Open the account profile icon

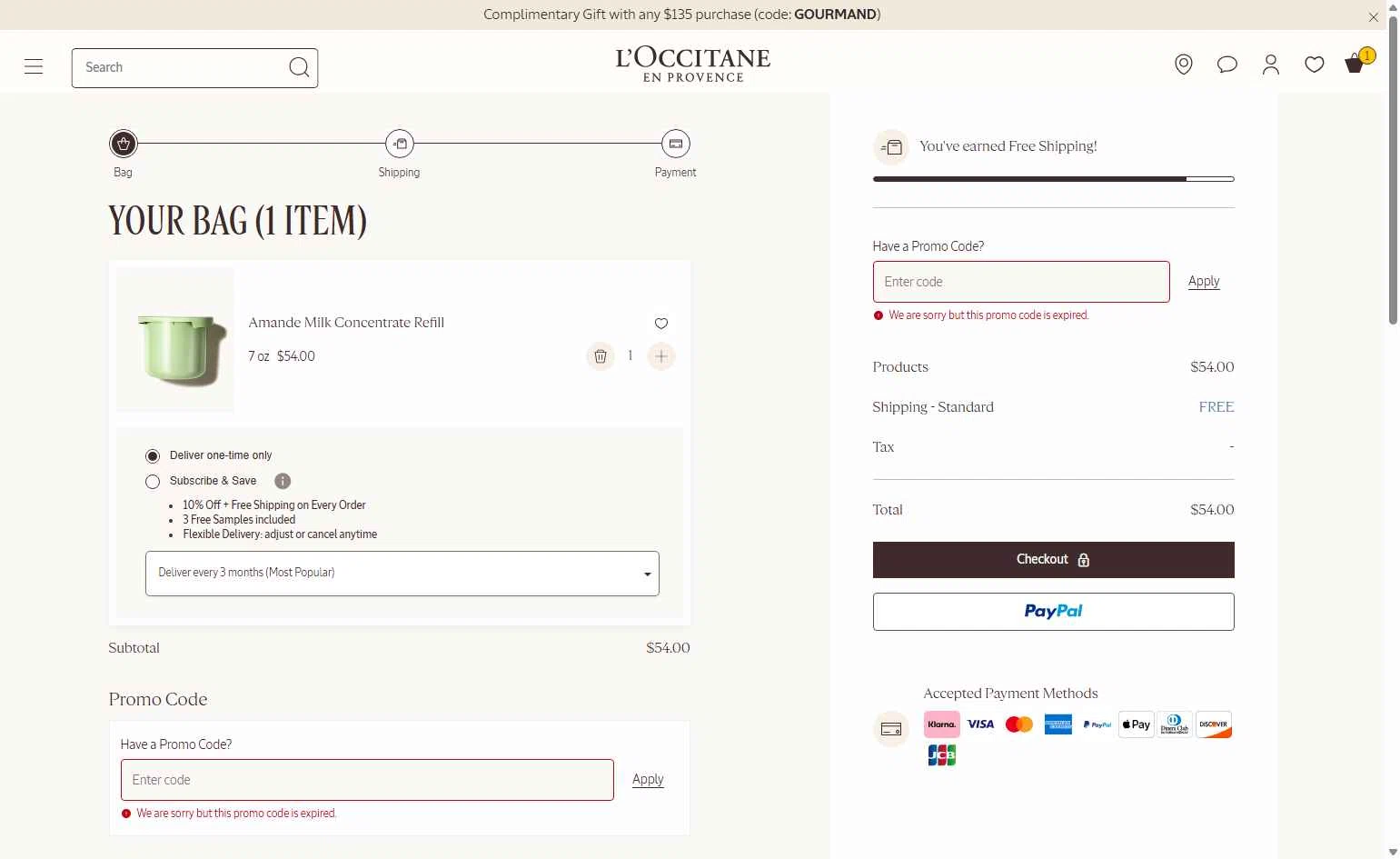1271,65
